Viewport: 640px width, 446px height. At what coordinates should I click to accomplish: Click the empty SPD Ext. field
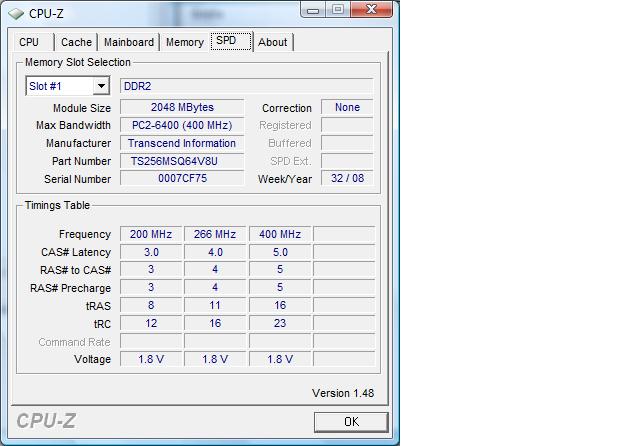point(347,161)
